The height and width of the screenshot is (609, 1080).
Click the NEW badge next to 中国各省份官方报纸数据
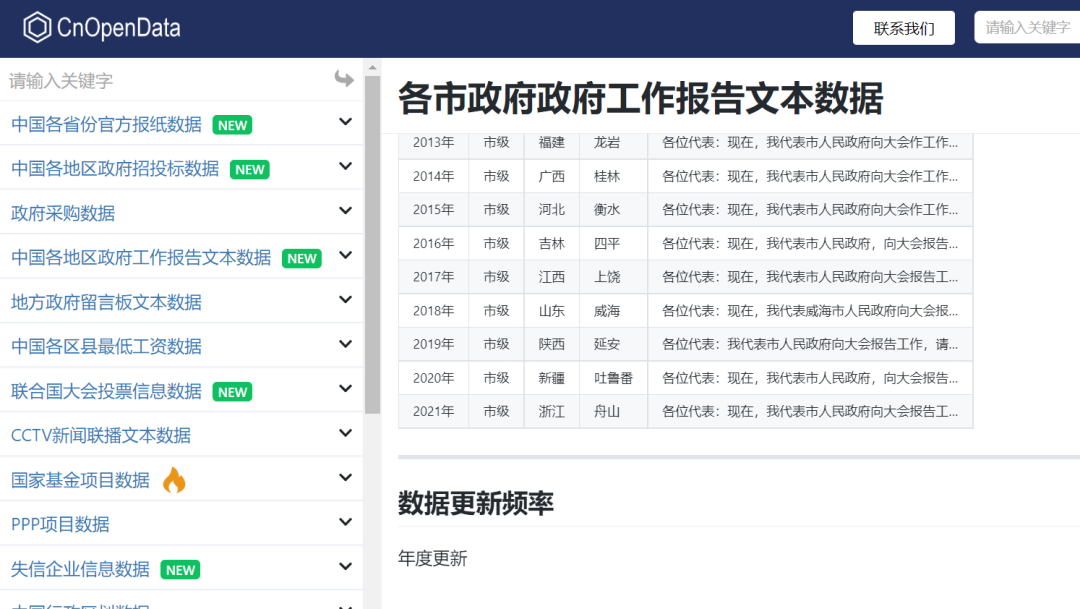233,125
